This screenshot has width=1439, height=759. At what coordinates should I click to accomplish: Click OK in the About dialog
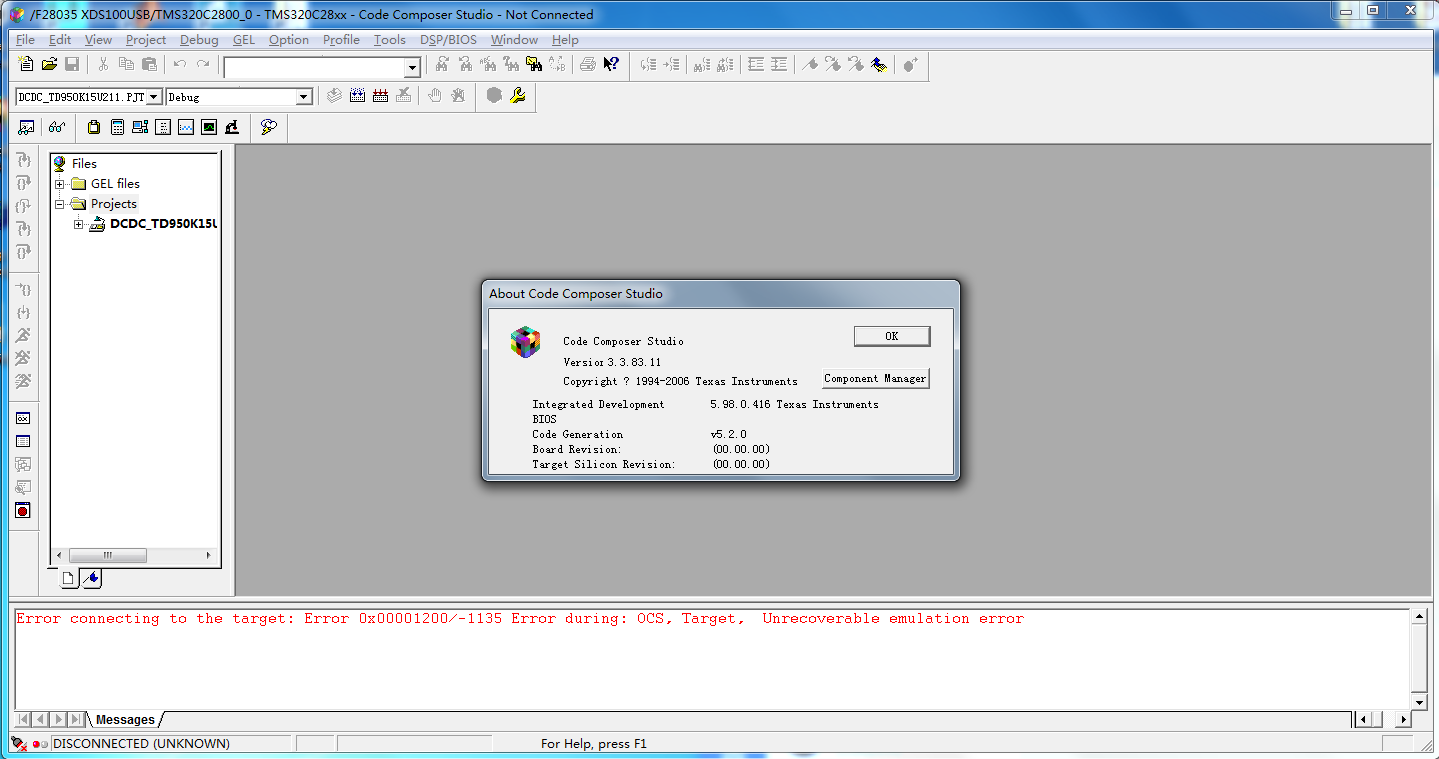click(892, 336)
